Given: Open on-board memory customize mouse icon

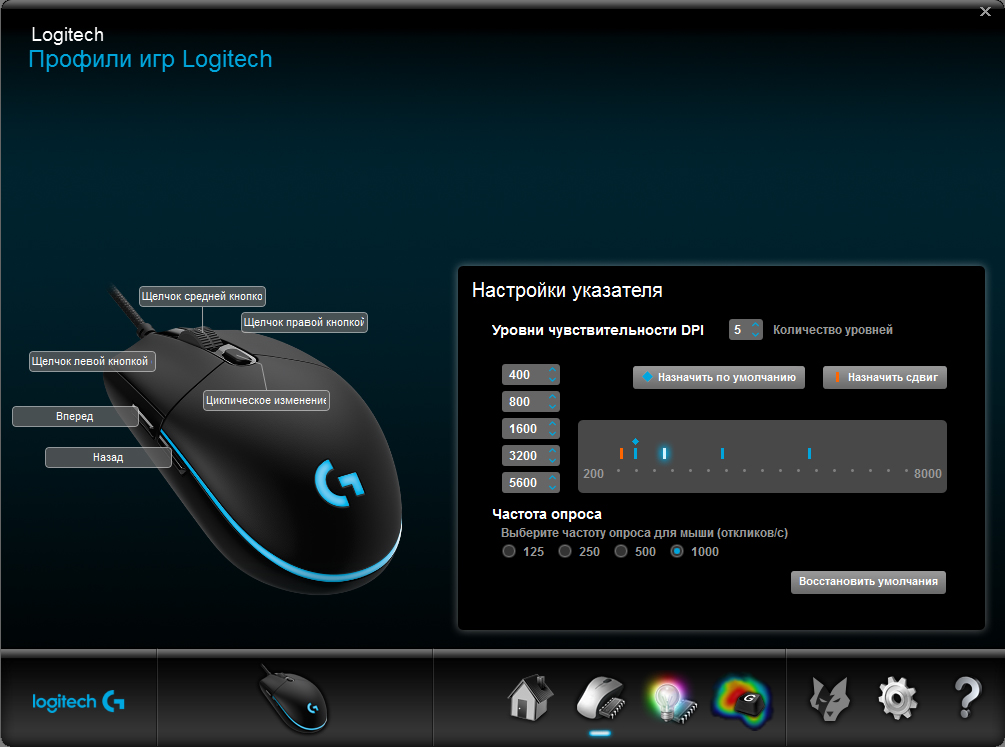Looking at the screenshot, I should coord(600,698).
